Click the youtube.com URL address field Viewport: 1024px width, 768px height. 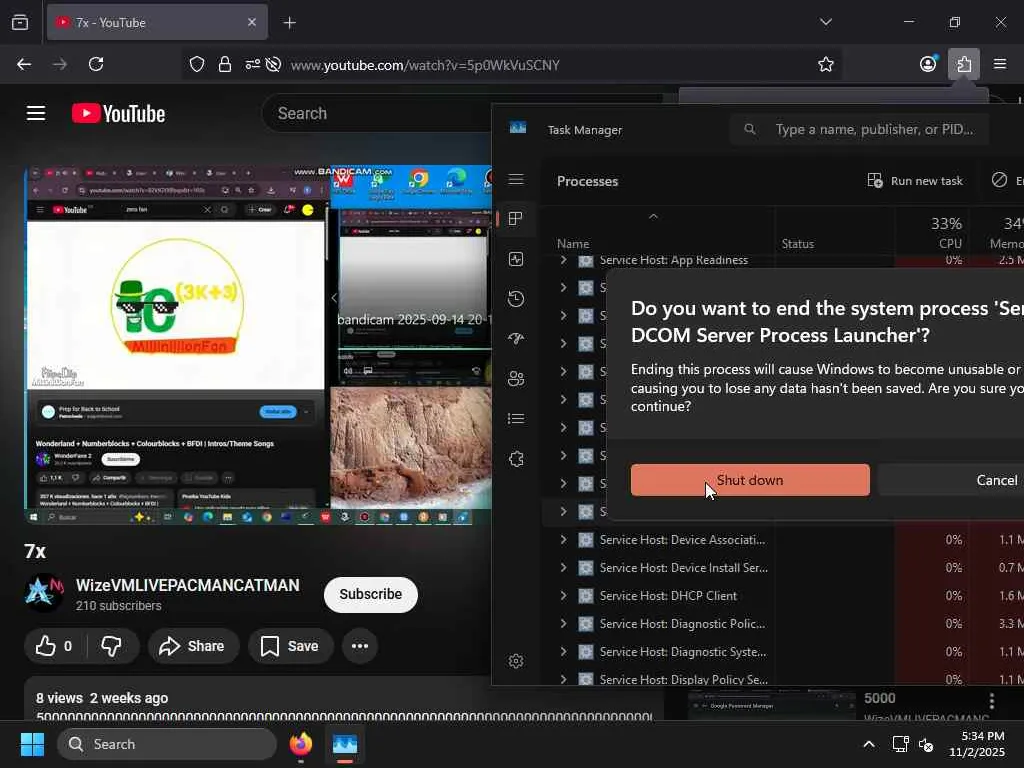(425, 65)
